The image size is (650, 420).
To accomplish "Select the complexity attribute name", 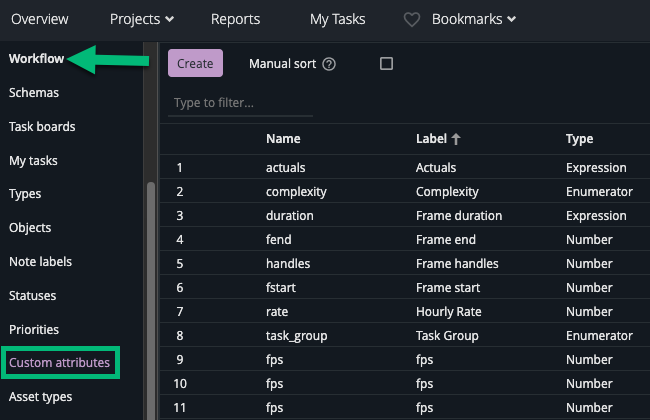I will tap(296, 192).
